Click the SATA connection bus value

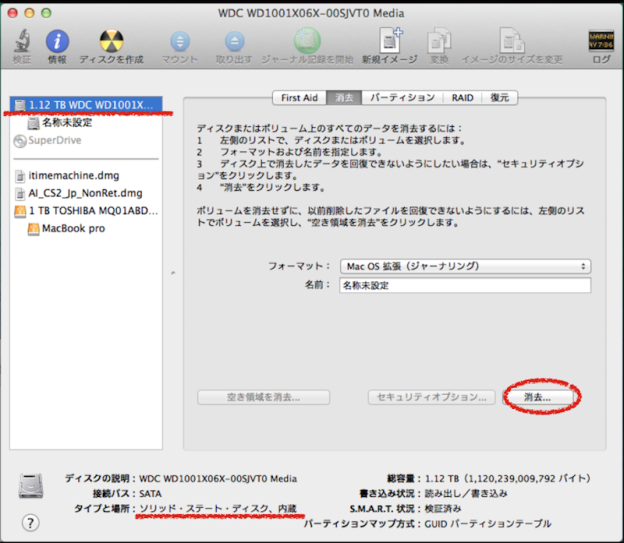coord(150,494)
